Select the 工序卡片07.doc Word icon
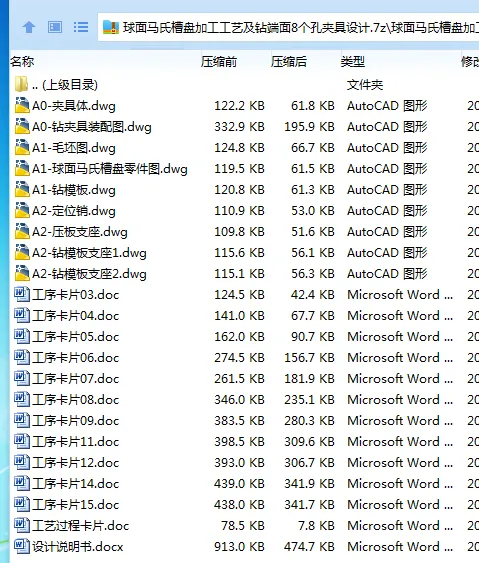The width and height of the screenshot is (479, 563). click(22, 378)
